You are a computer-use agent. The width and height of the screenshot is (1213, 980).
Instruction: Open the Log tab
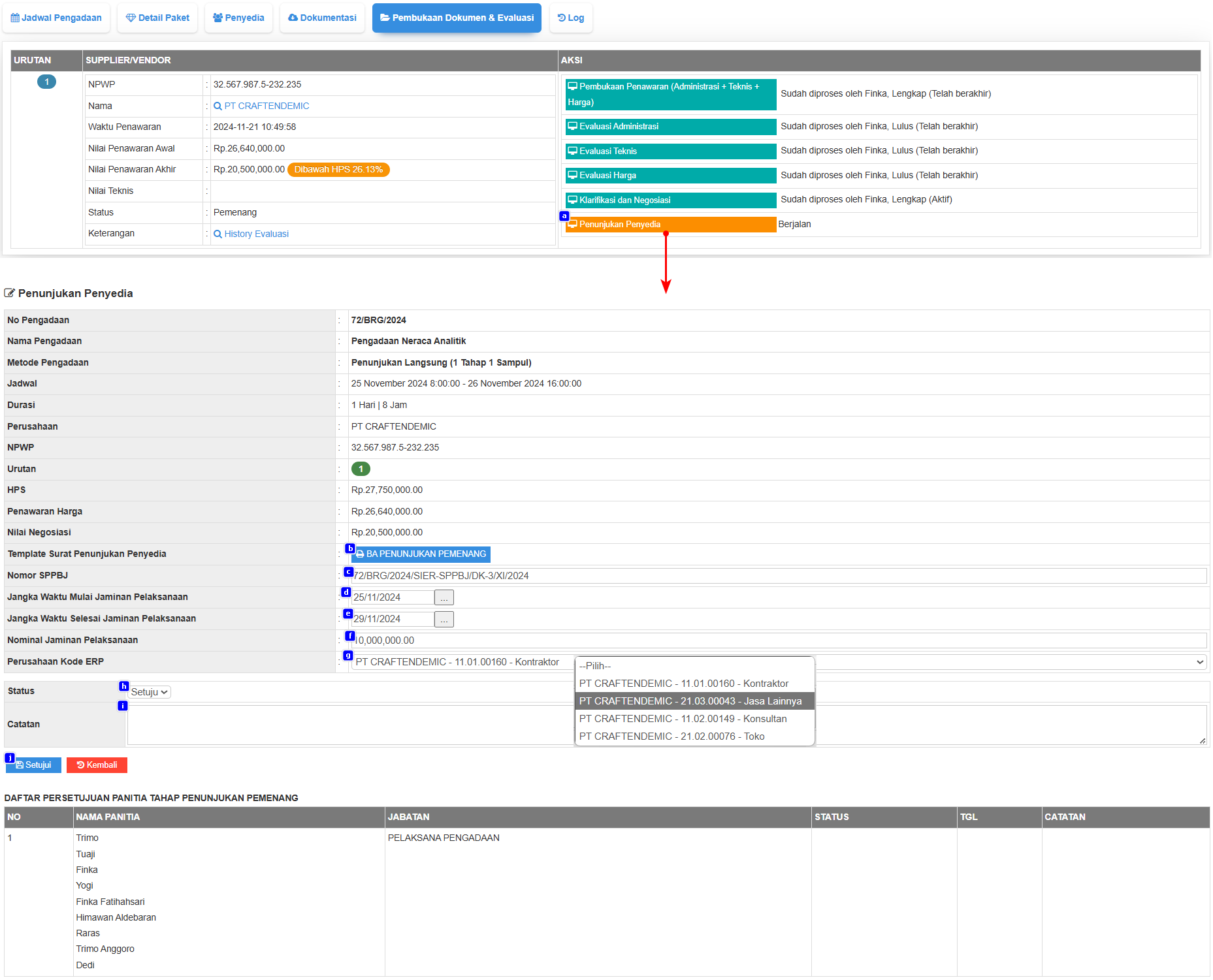point(571,18)
